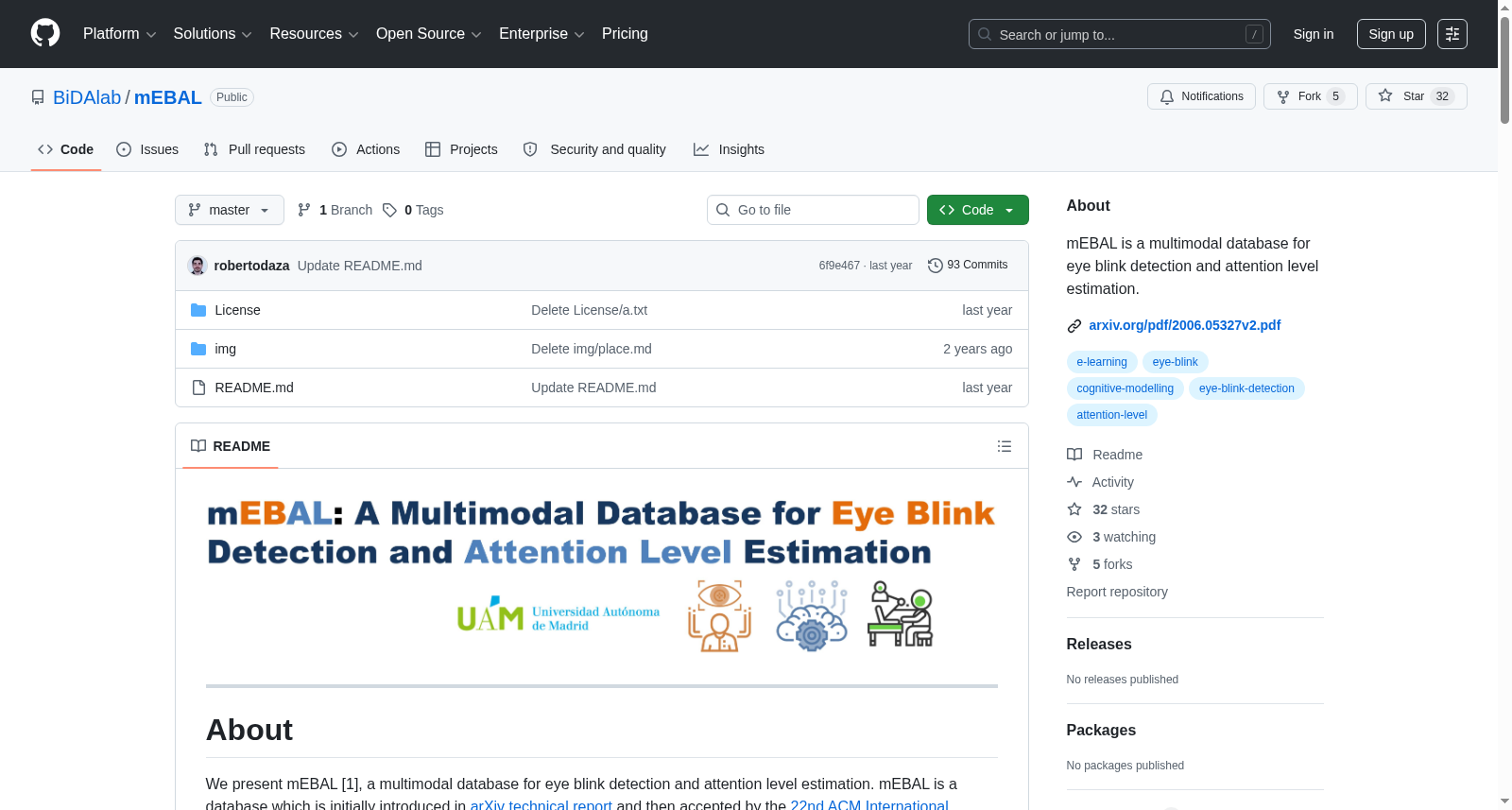The image size is (1512, 810).
Task: View the 93 Commits history
Action: pyautogui.click(x=968, y=266)
